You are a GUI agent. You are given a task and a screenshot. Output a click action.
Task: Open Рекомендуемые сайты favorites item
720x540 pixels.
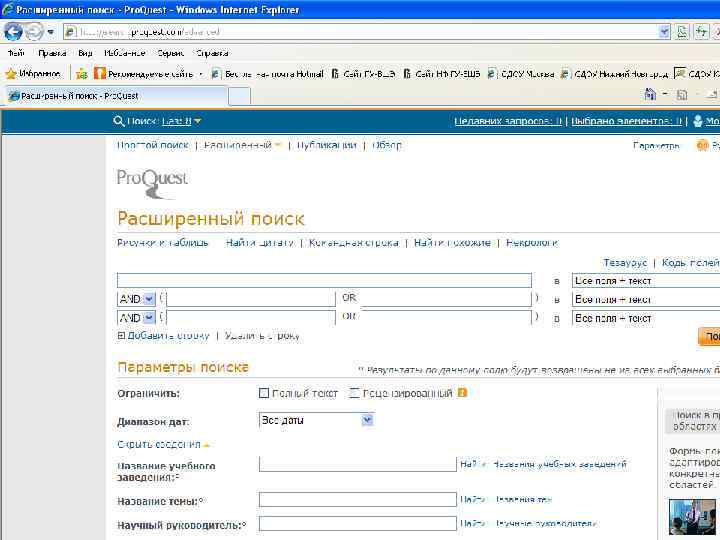pos(148,73)
